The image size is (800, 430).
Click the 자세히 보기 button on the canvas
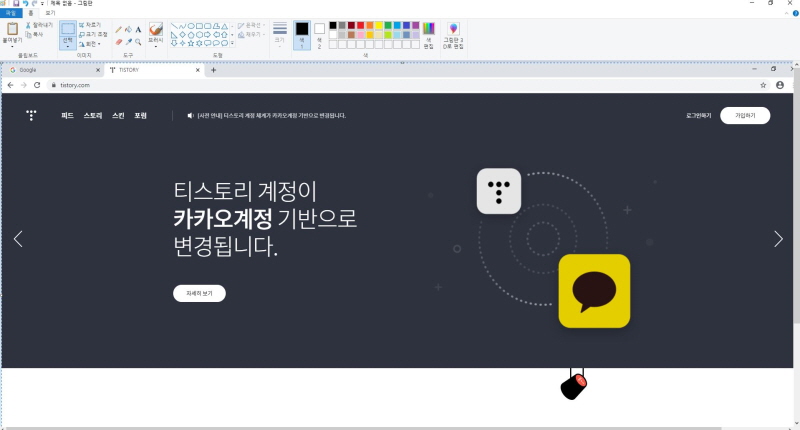tap(199, 293)
